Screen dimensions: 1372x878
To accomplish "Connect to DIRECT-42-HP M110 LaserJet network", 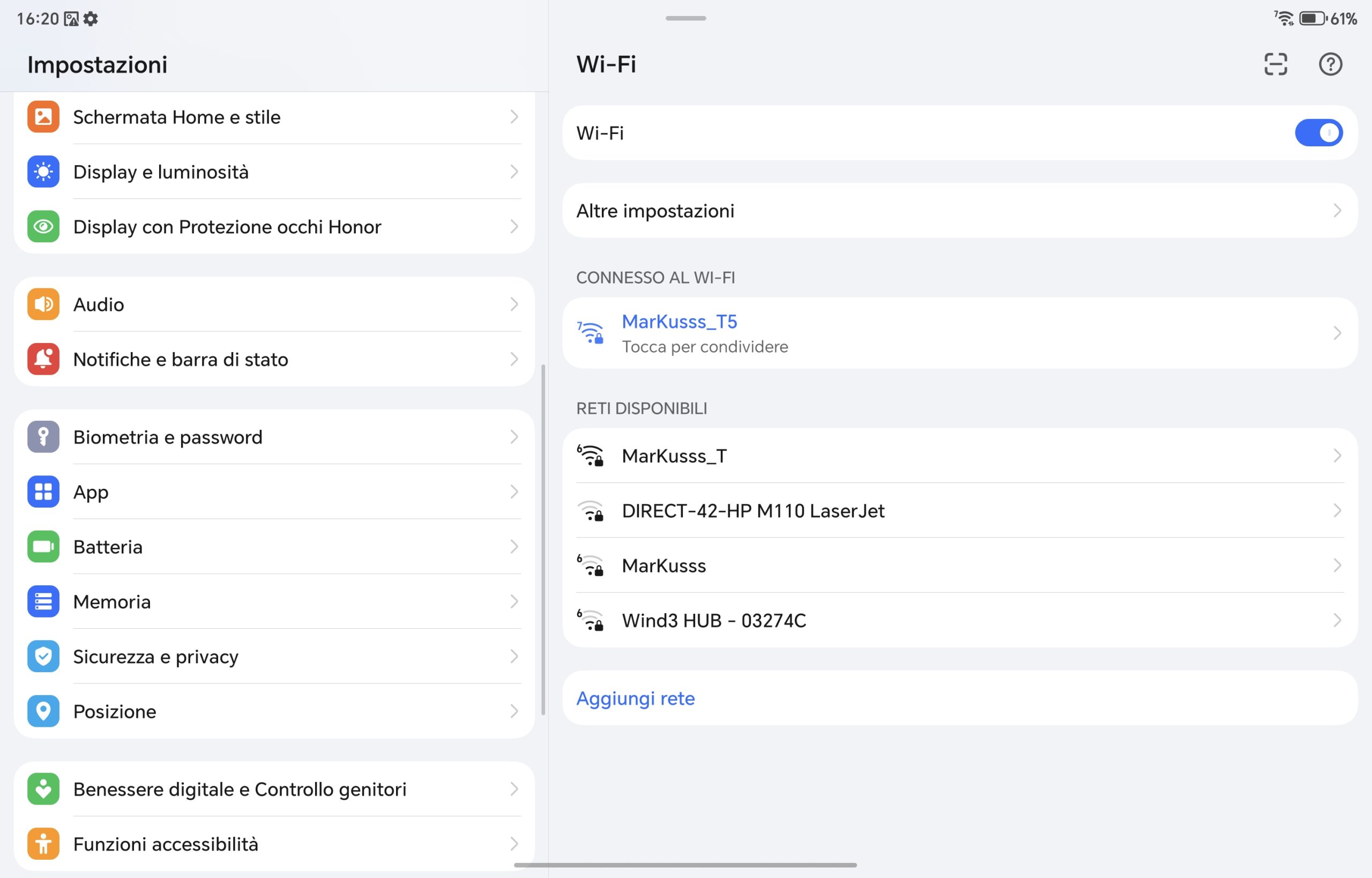I will (x=960, y=510).
